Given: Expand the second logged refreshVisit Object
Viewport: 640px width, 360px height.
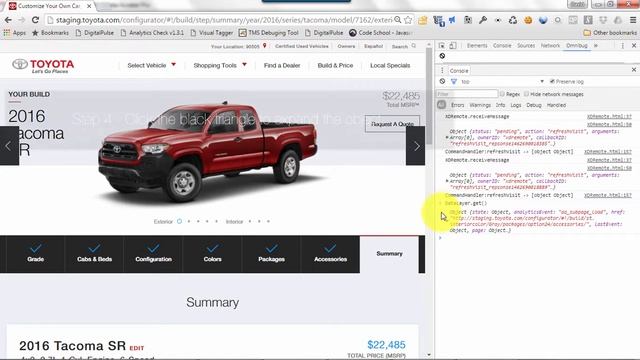Looking at the screenshot, I should [447, 181].
